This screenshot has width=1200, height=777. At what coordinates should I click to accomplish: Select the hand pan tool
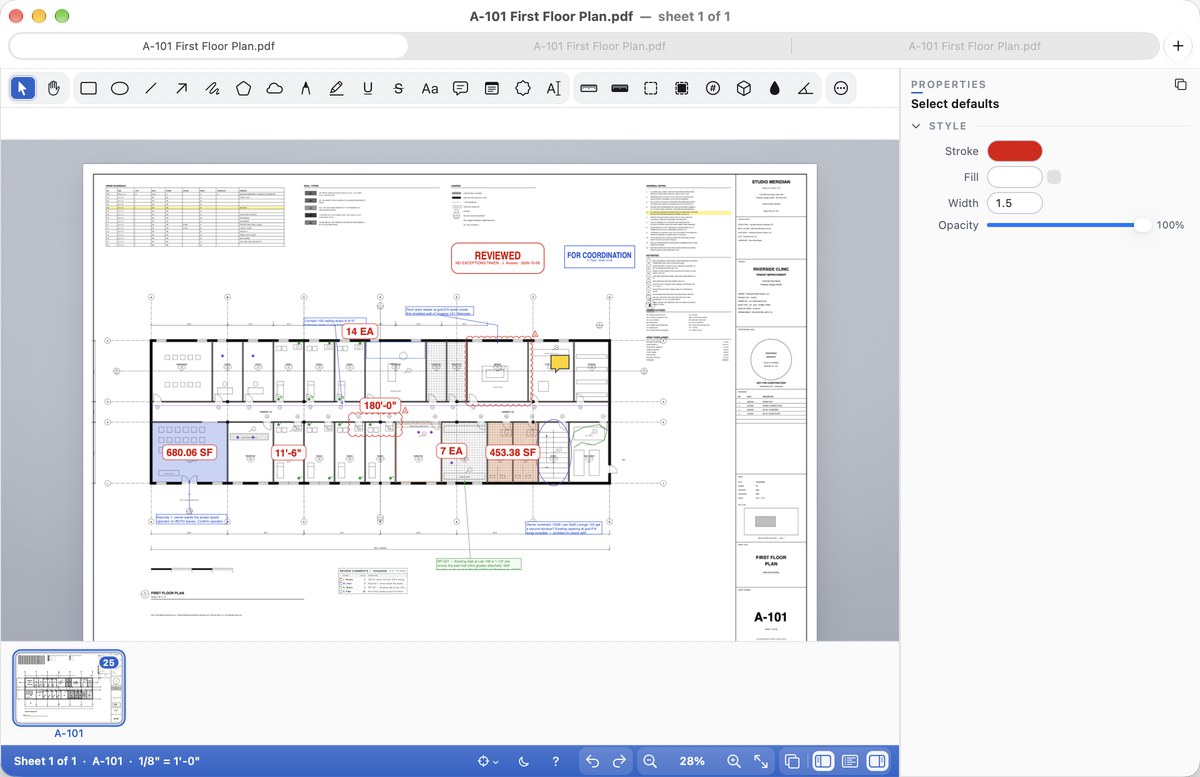pyautogui.click(x=53, y=88)
